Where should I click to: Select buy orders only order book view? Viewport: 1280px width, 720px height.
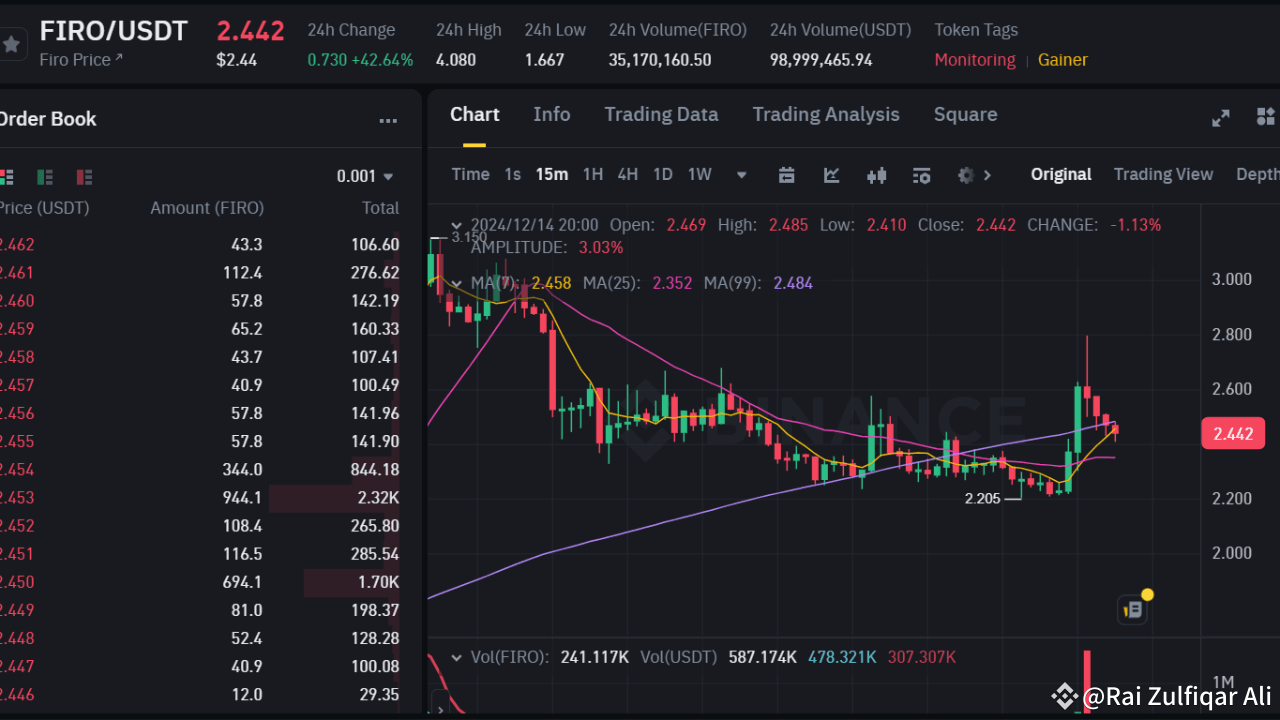[45, 177]
